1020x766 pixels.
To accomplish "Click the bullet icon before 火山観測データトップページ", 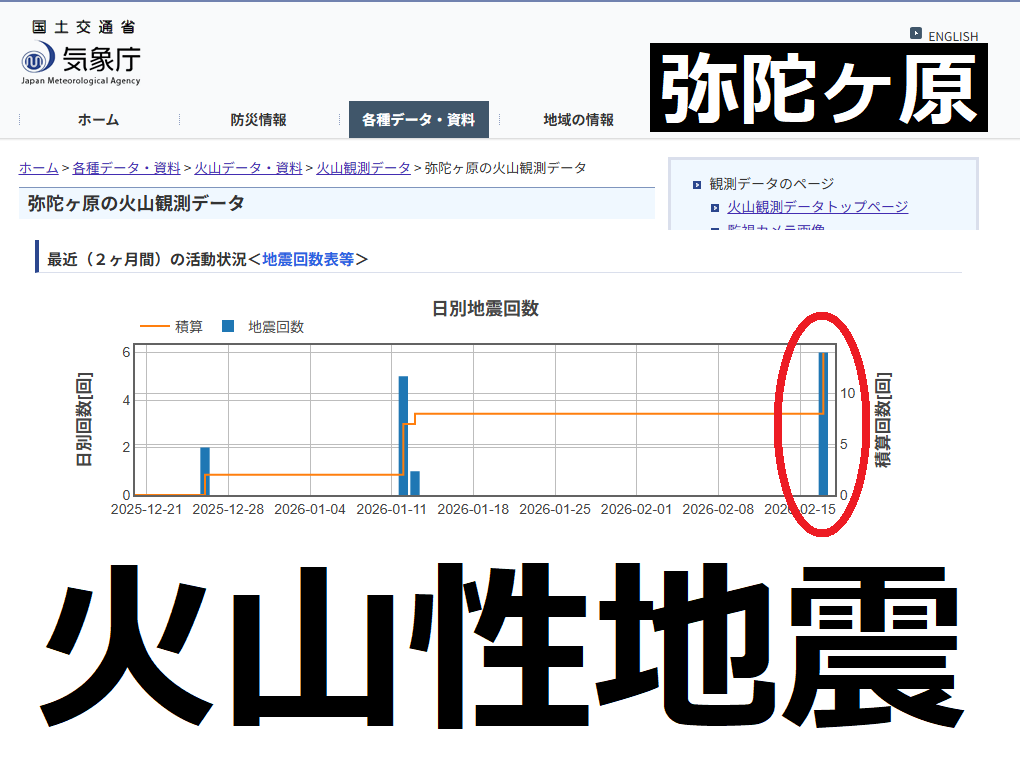I will 715,207.
